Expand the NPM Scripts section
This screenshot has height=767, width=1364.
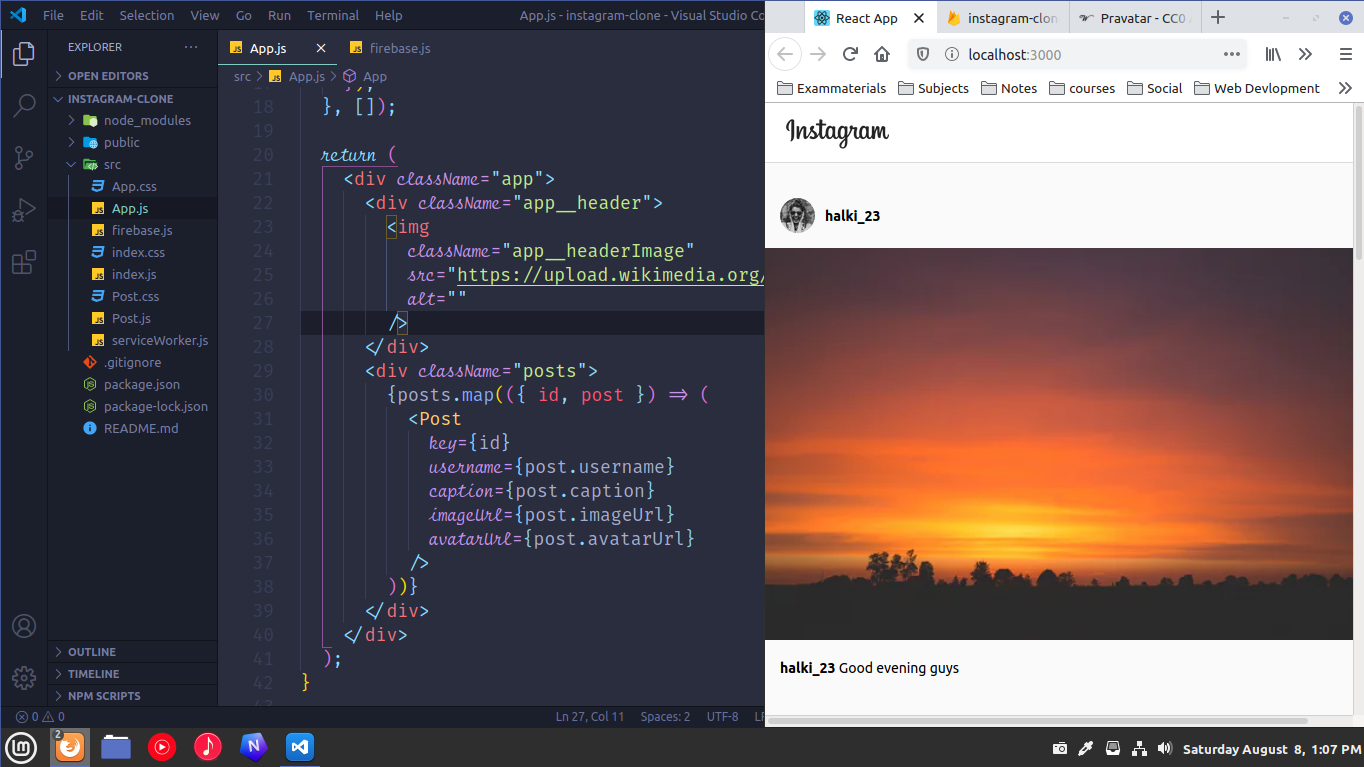[x=103, y=696]
